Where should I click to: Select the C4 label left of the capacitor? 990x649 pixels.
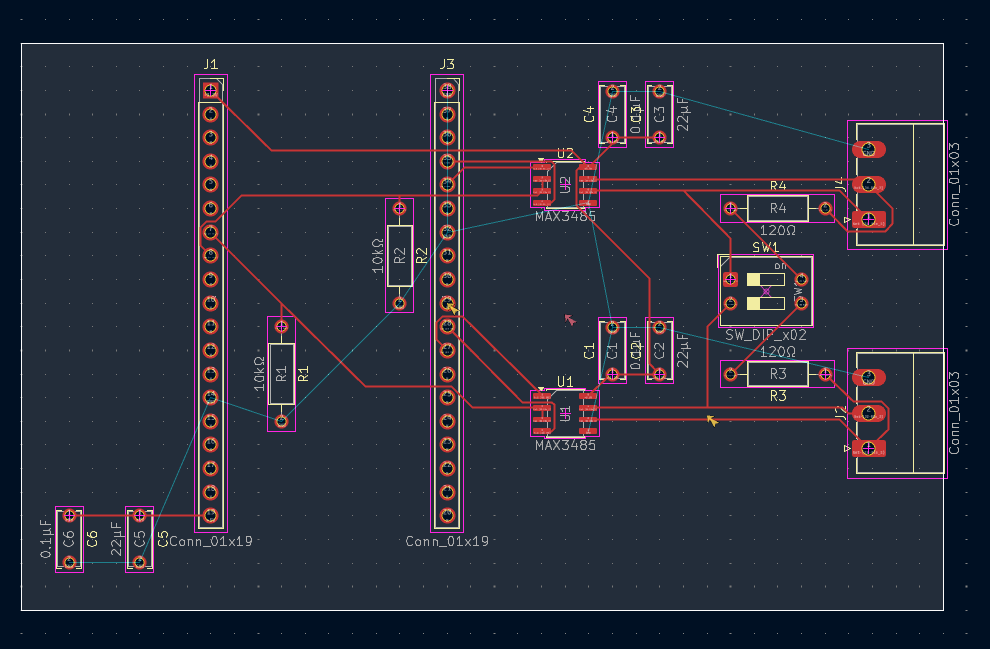[x=589, y=114]
